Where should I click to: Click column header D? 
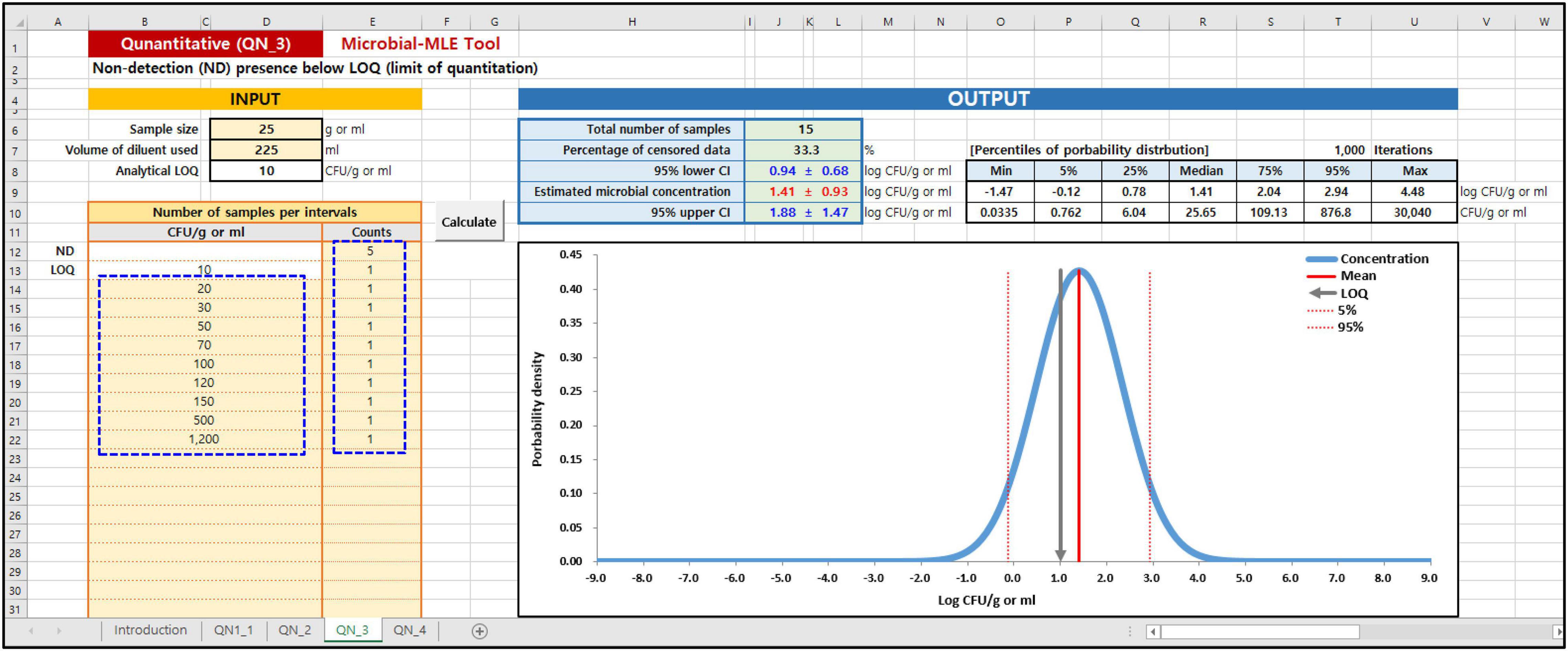pos(266,23)
